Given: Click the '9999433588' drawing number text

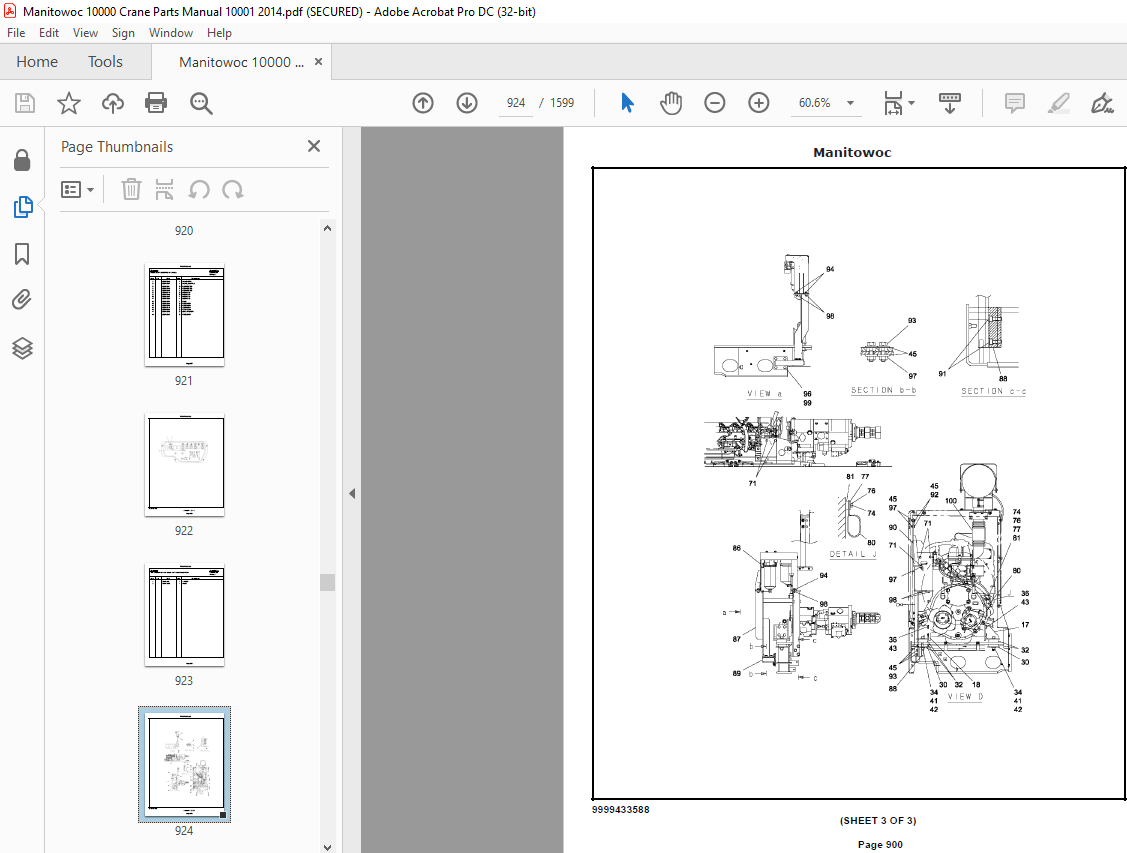Looking at the screenshot, I should pos(620,810).
